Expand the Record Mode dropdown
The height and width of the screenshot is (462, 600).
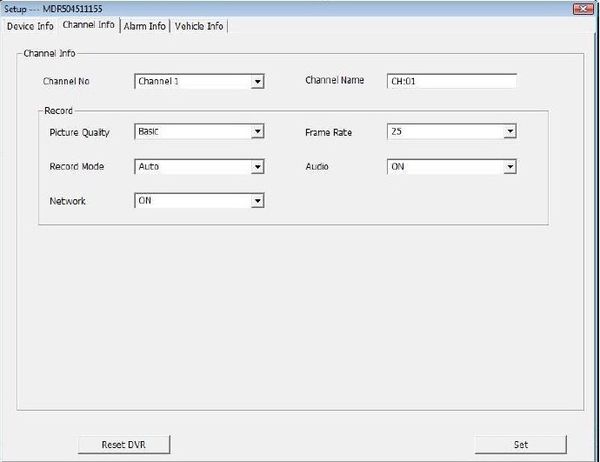[257, 167]
